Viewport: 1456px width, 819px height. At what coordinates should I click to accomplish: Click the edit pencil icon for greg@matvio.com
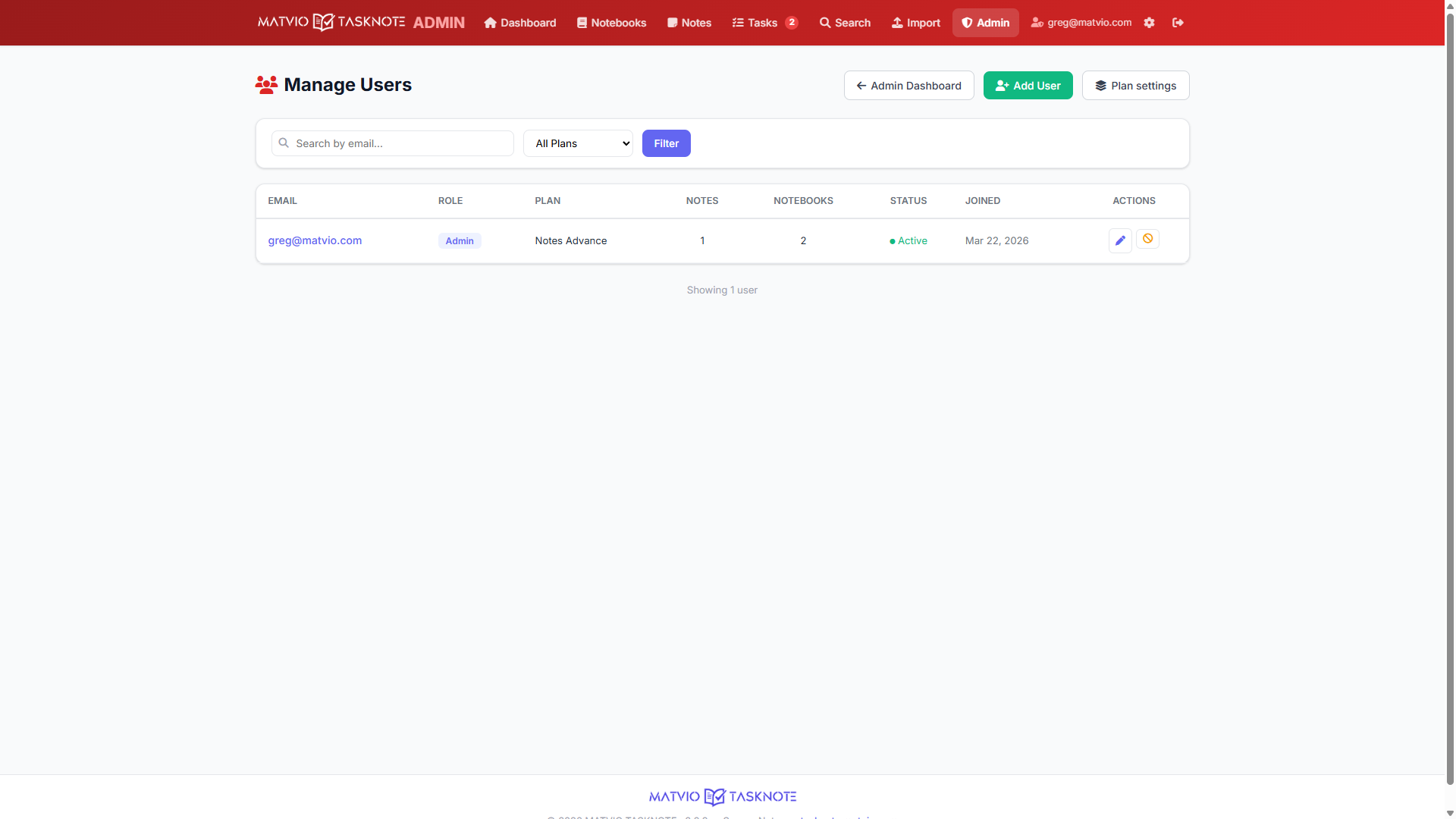click(x=1120, y=240)
